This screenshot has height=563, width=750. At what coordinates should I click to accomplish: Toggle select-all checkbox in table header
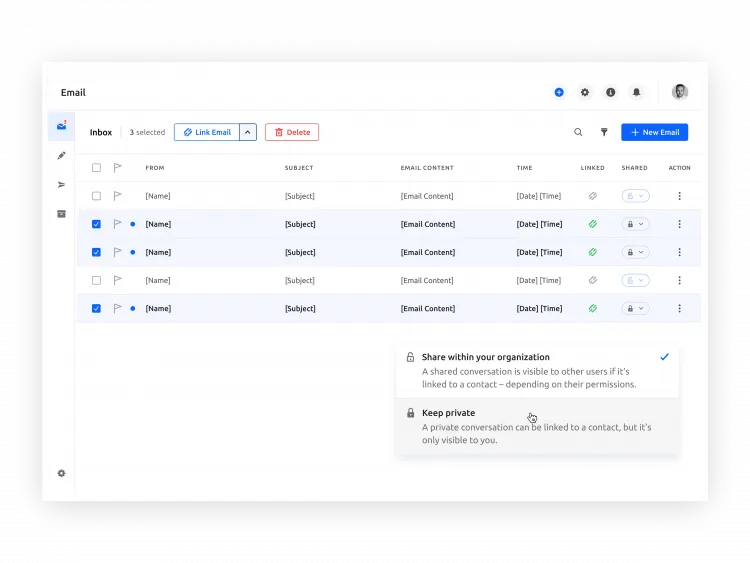[x=96, y=167]
